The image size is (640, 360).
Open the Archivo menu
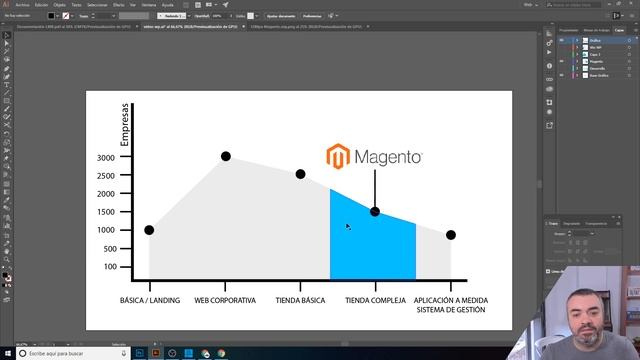tap(22, 5)
